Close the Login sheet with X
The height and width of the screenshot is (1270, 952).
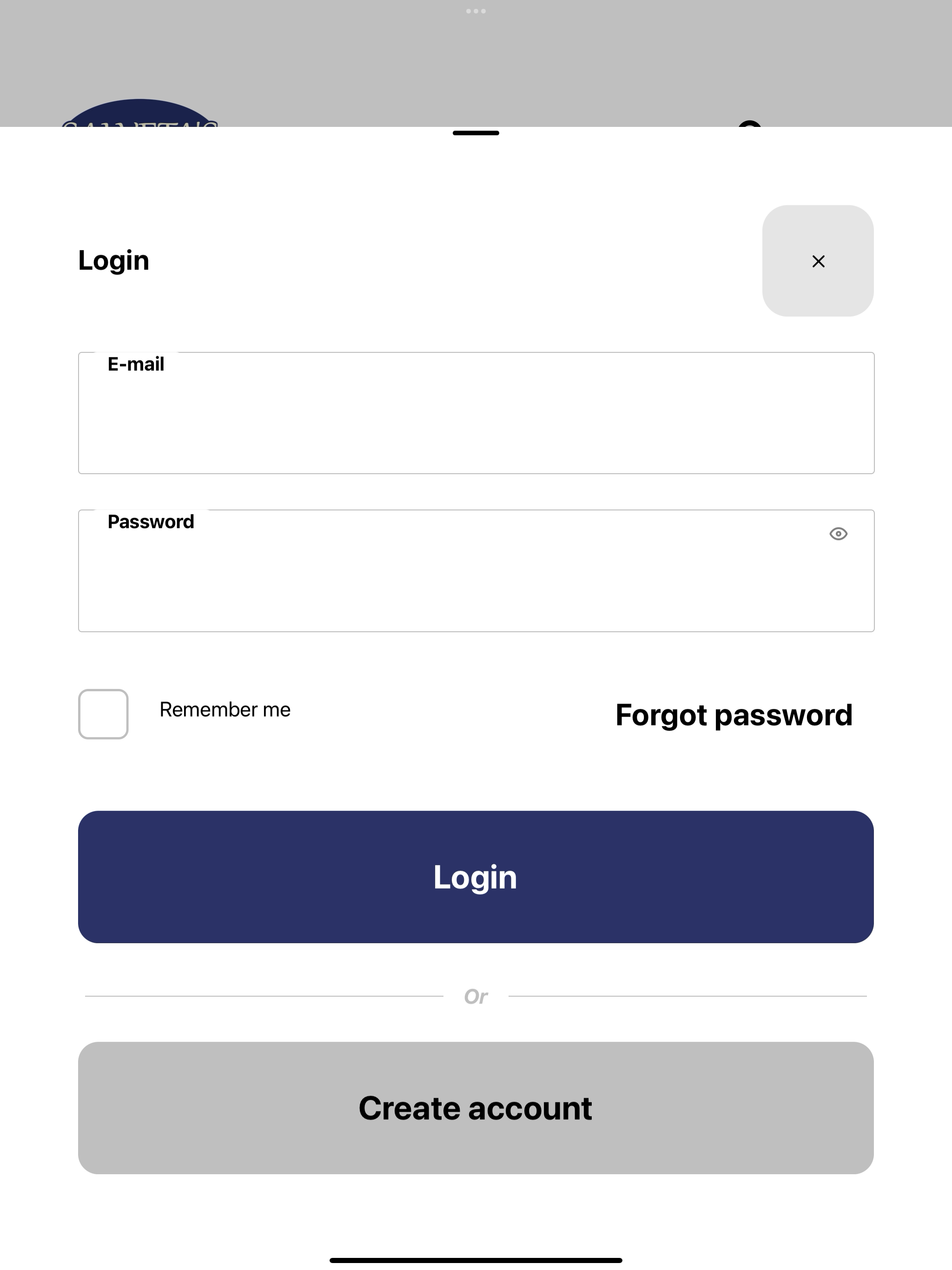click(818, 261)
